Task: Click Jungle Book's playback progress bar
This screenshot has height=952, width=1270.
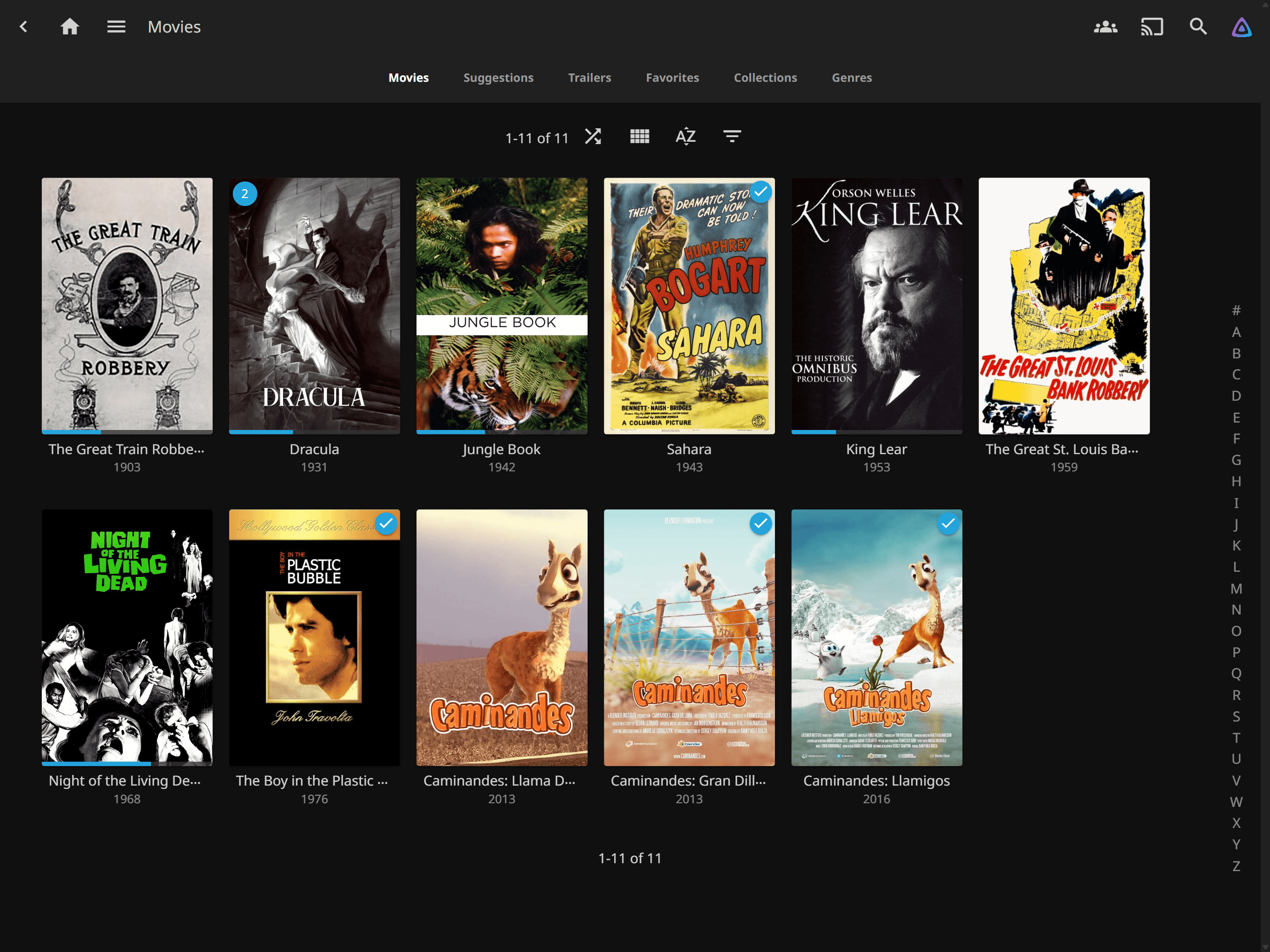Action: coord(502,432)
